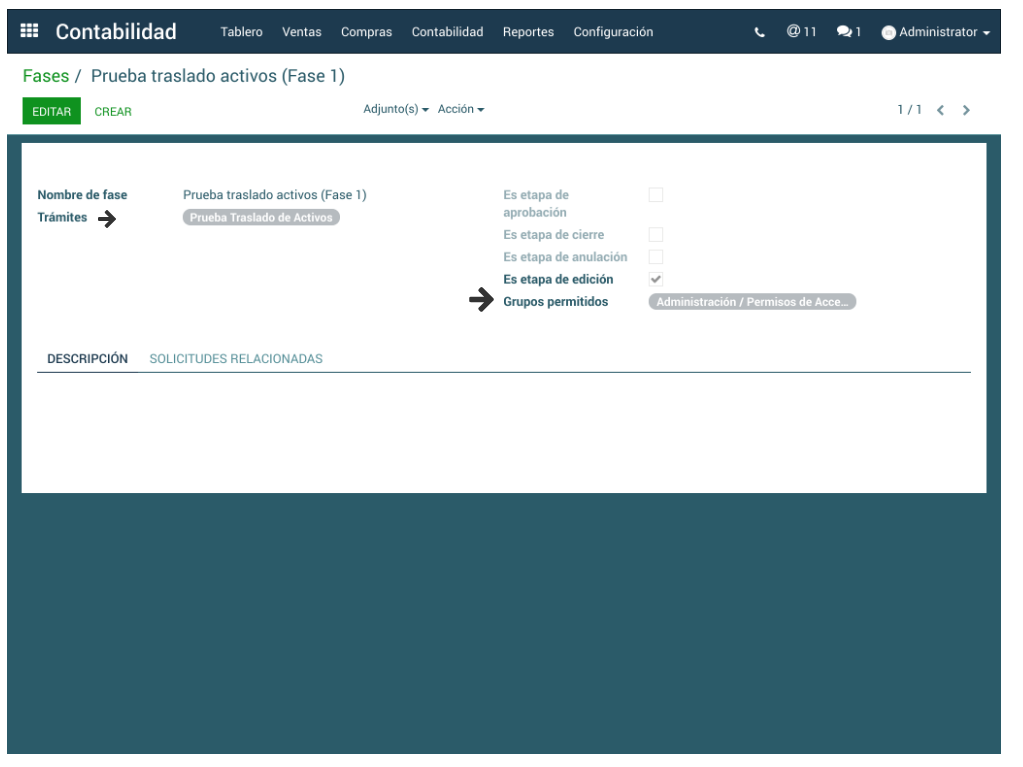Click the EDITAR button
Image resolution: width=1023 pixels, height=767 pixels.
(51, 111)
